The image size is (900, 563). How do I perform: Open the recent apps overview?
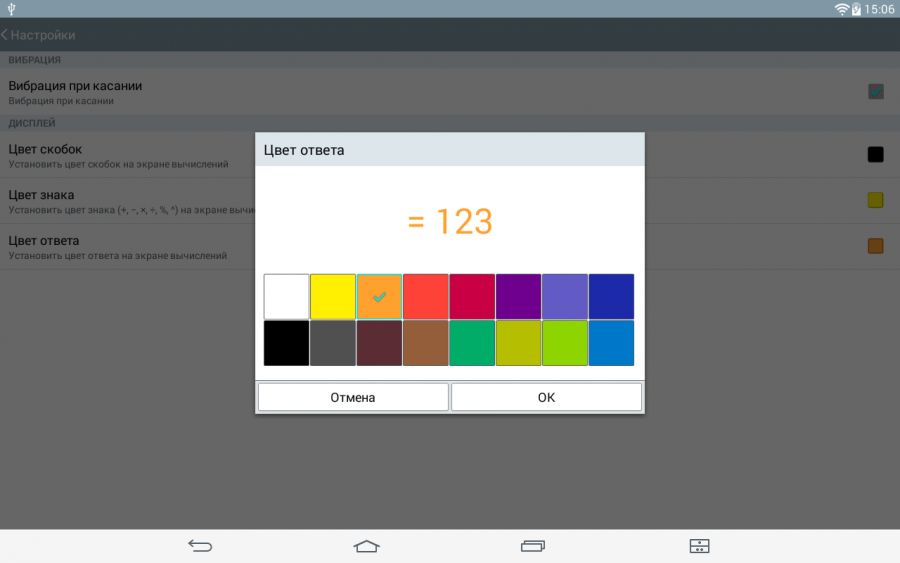pyautogui.click(x=533, y=546)
